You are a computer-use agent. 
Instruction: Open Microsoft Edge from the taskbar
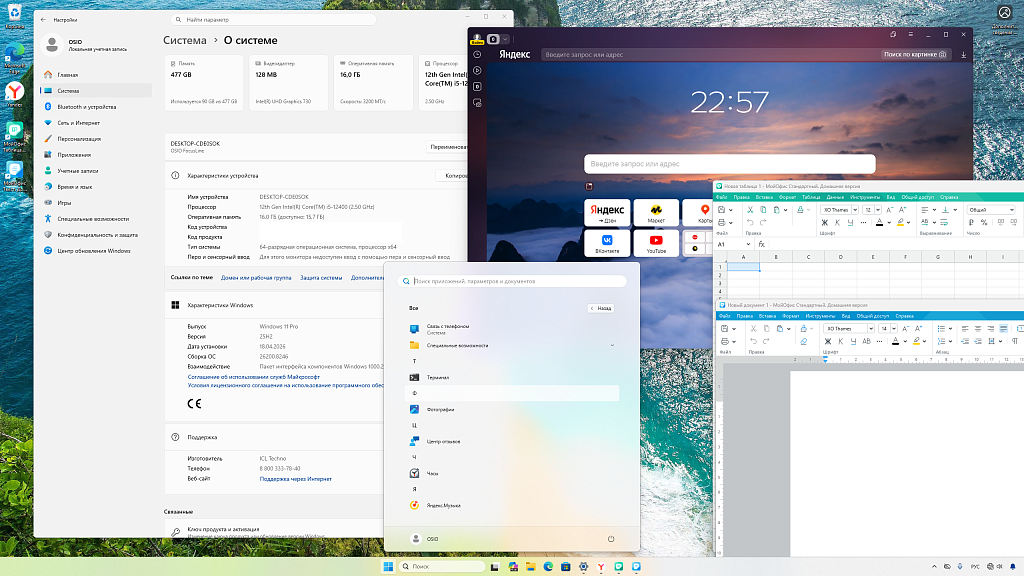click(x=548, y=566)
